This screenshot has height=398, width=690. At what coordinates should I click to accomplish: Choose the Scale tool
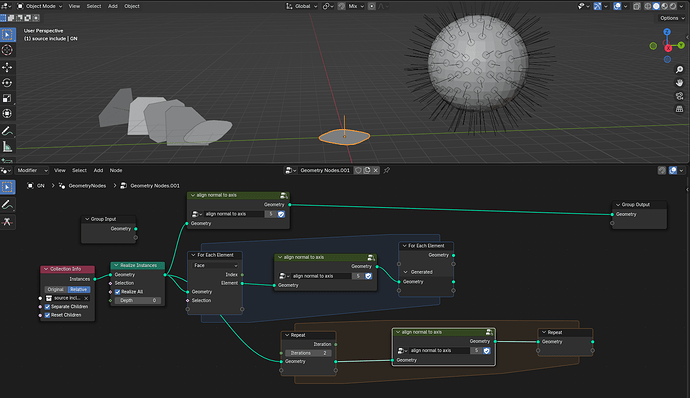pyautogui.click(x=7, y=98)
